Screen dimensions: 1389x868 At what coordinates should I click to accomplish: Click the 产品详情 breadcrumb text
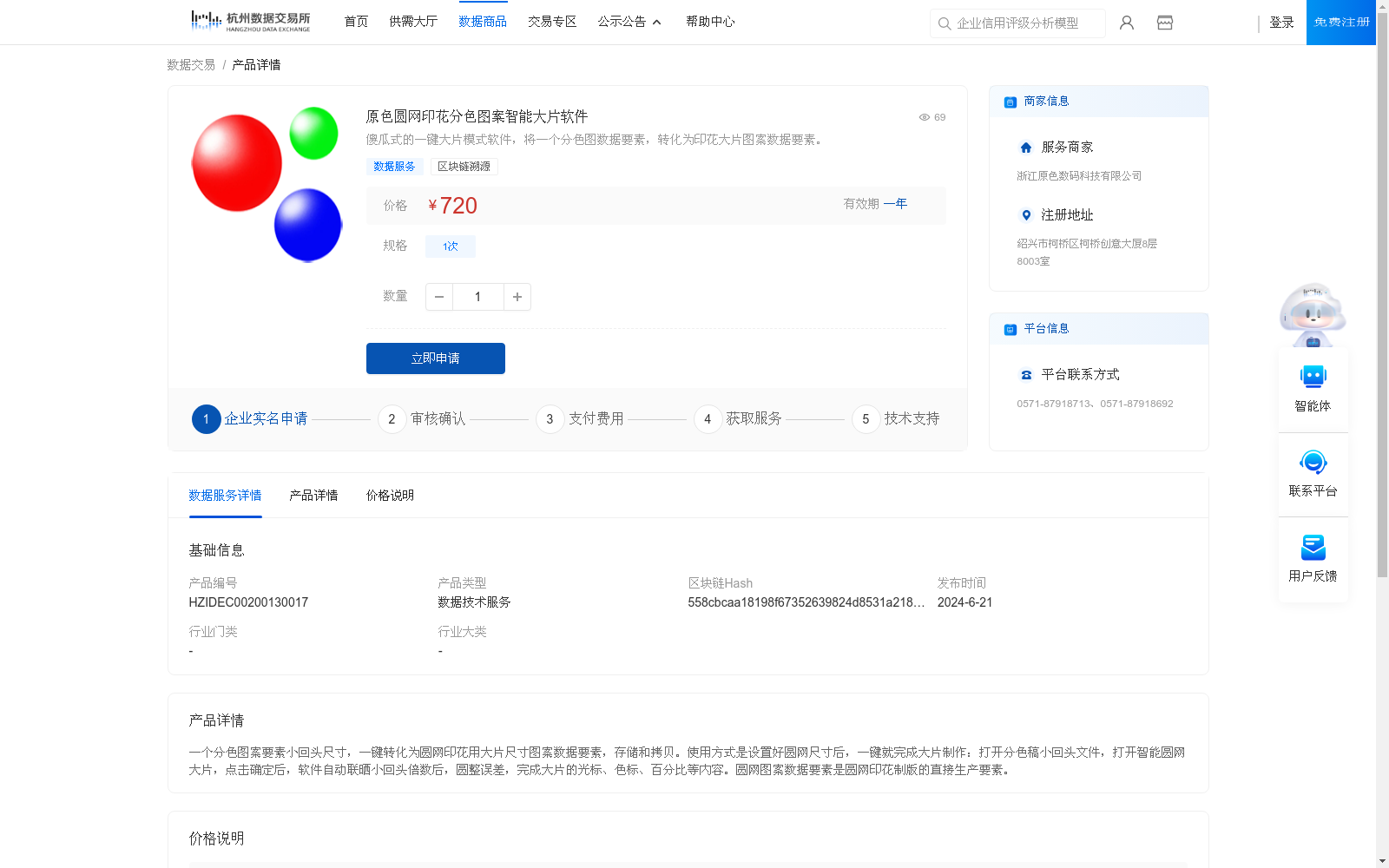click(256, 65)
